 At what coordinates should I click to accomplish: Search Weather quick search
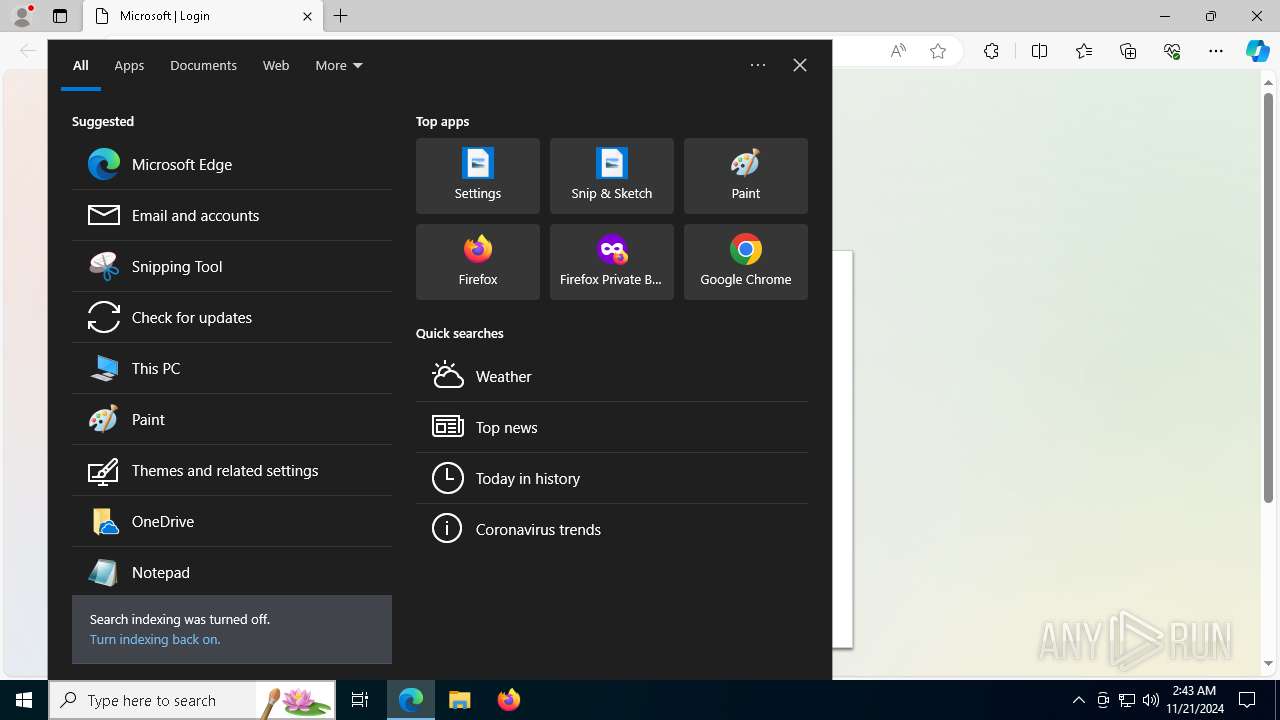click(x=612, y=376)
